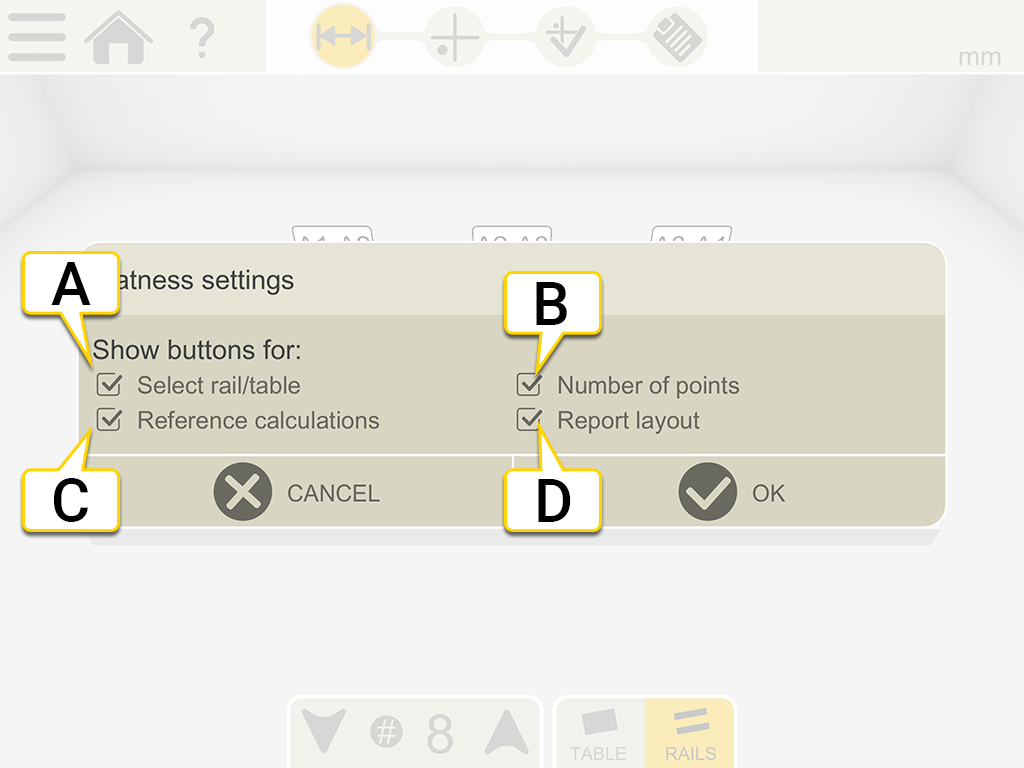Click the mm units label

(979, 57)
